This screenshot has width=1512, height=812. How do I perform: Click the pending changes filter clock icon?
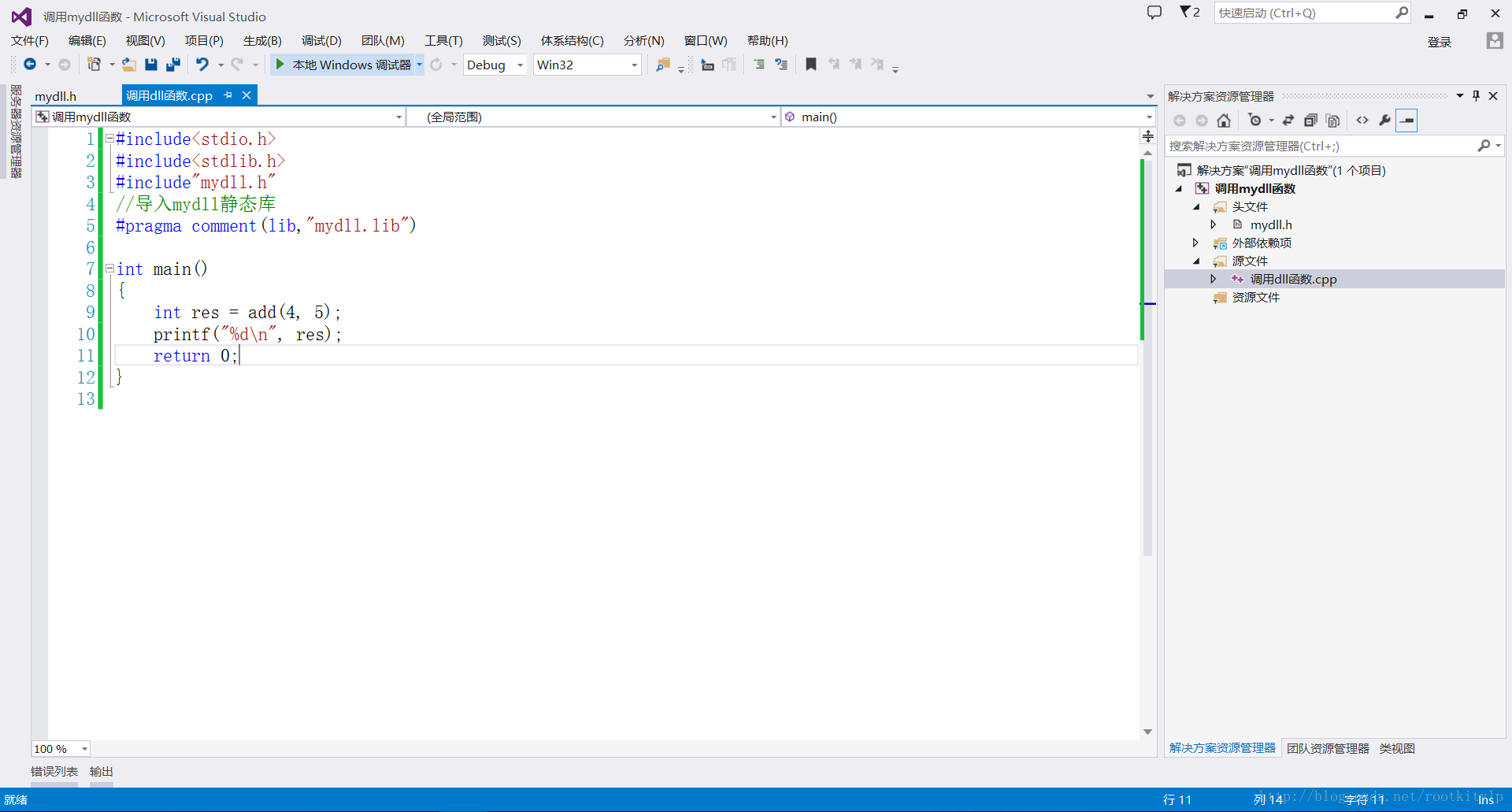point(1254,121)
